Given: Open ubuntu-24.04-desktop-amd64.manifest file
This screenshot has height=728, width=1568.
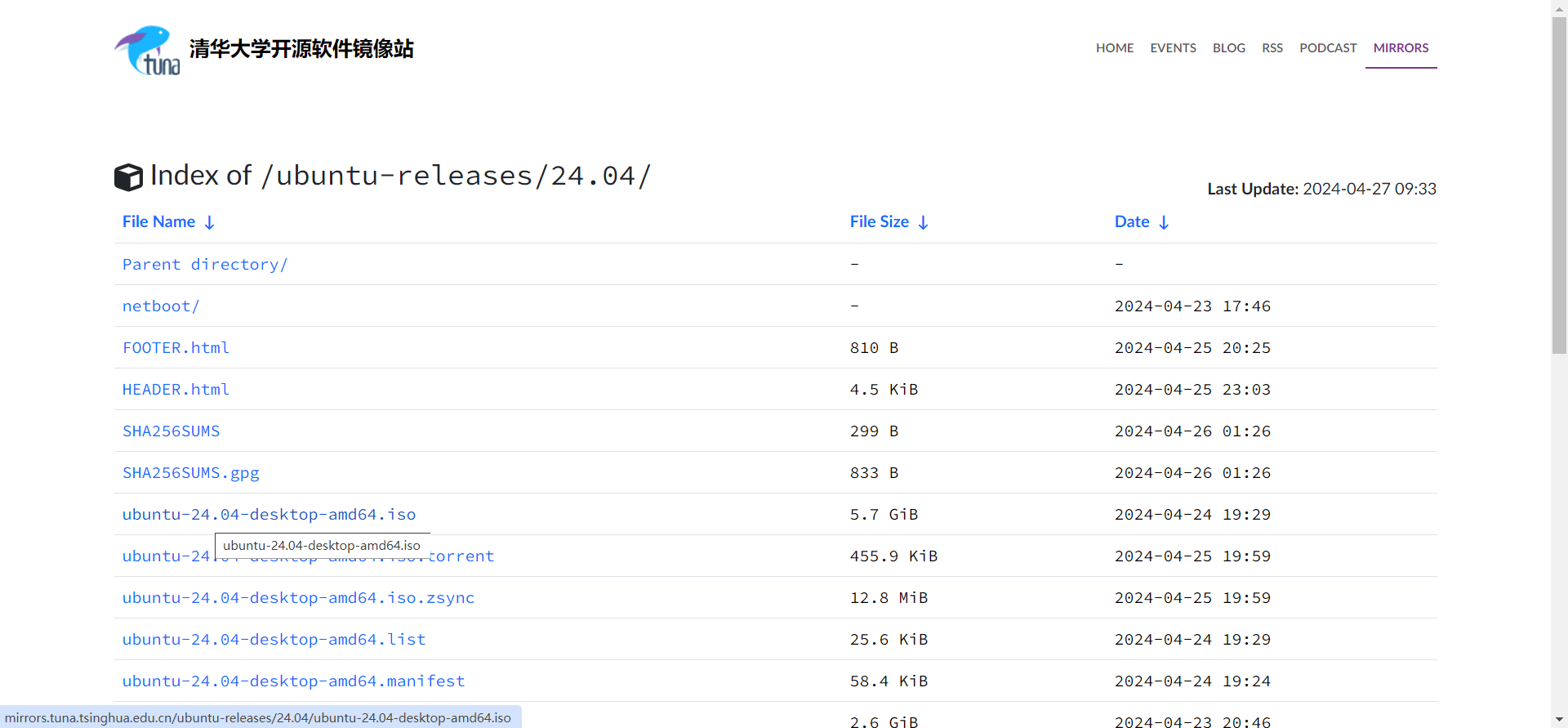Looking at the screenshot, I should (x=293, y=681).
